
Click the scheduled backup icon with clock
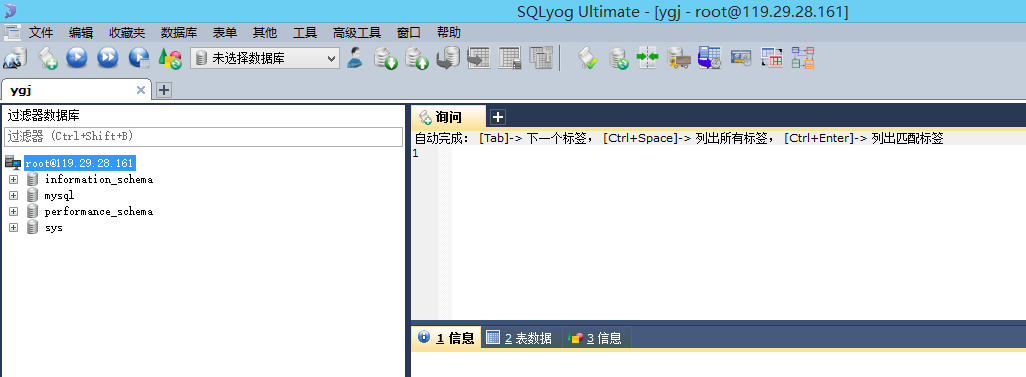tap(709, 58)
